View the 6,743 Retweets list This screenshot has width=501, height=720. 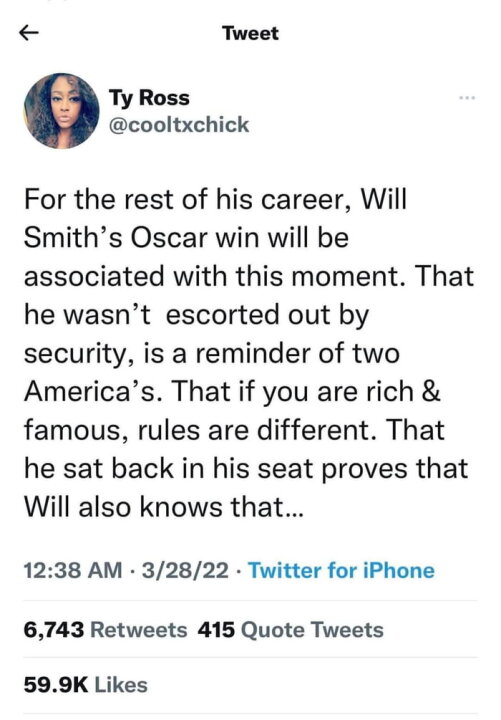point(105,630)
